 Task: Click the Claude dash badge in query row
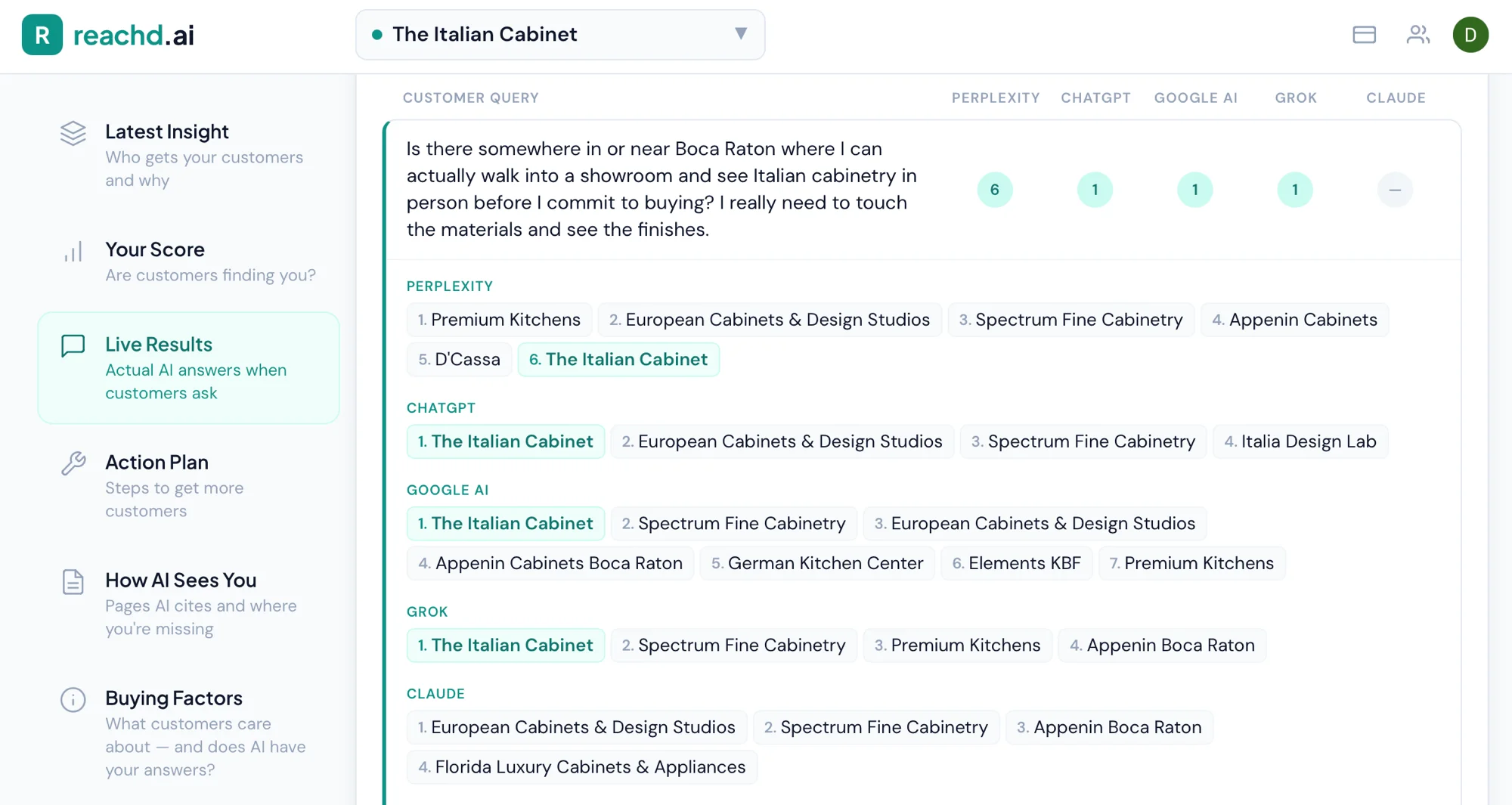pos(1395,190)
